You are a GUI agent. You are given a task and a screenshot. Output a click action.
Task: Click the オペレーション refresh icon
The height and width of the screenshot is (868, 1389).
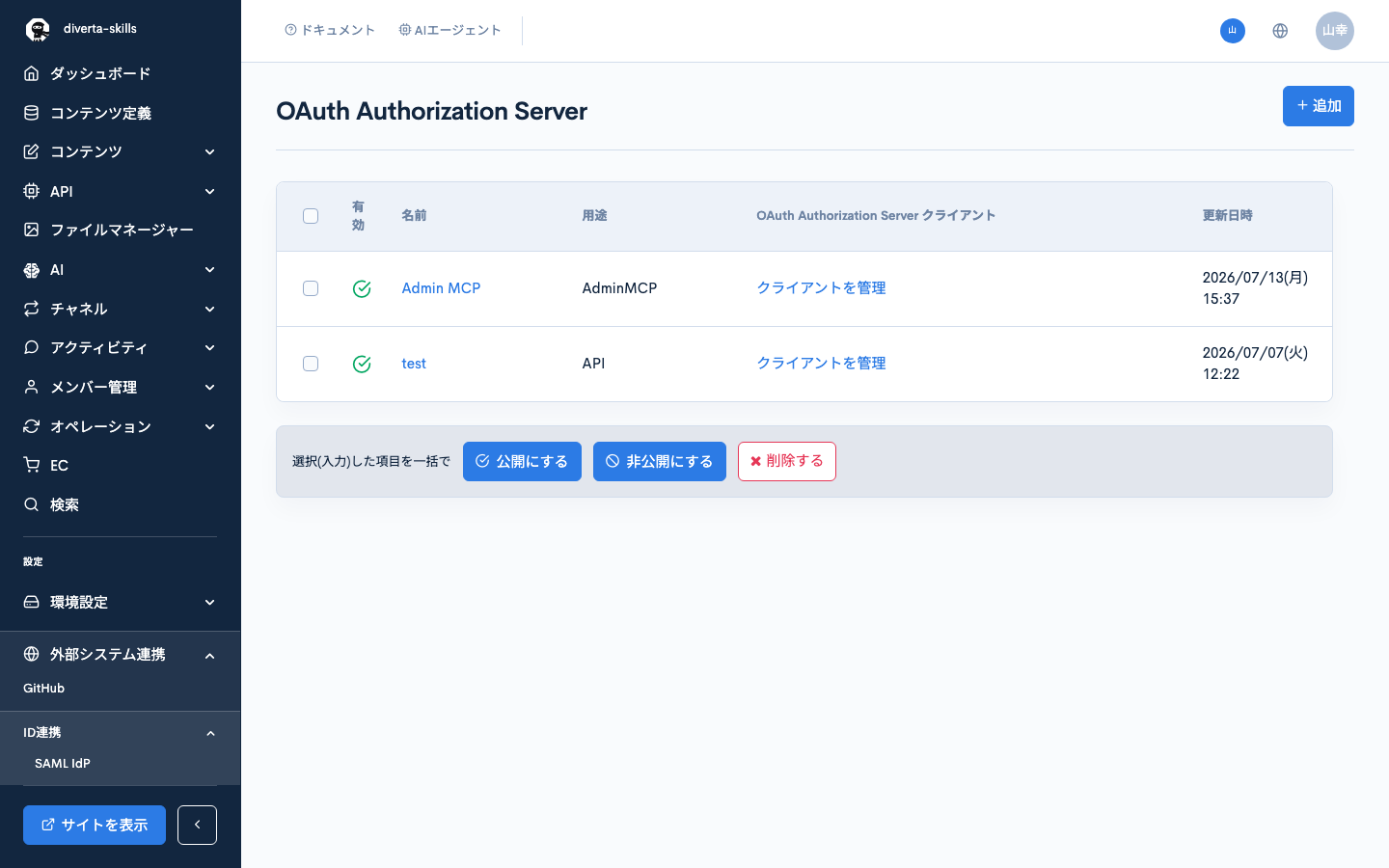(x=32, y=426)
